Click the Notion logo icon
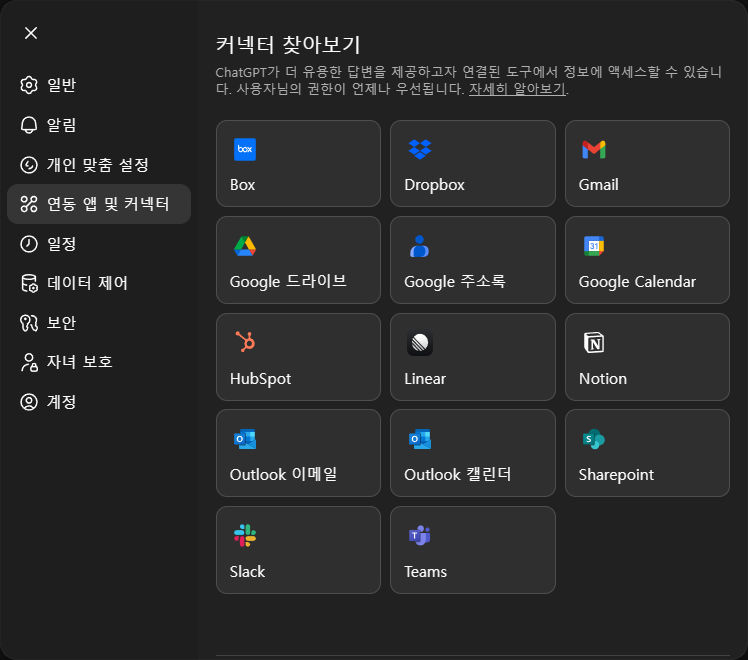Image resolution: width=748 pixels, height=660 pixels. [x=594, y=342]
